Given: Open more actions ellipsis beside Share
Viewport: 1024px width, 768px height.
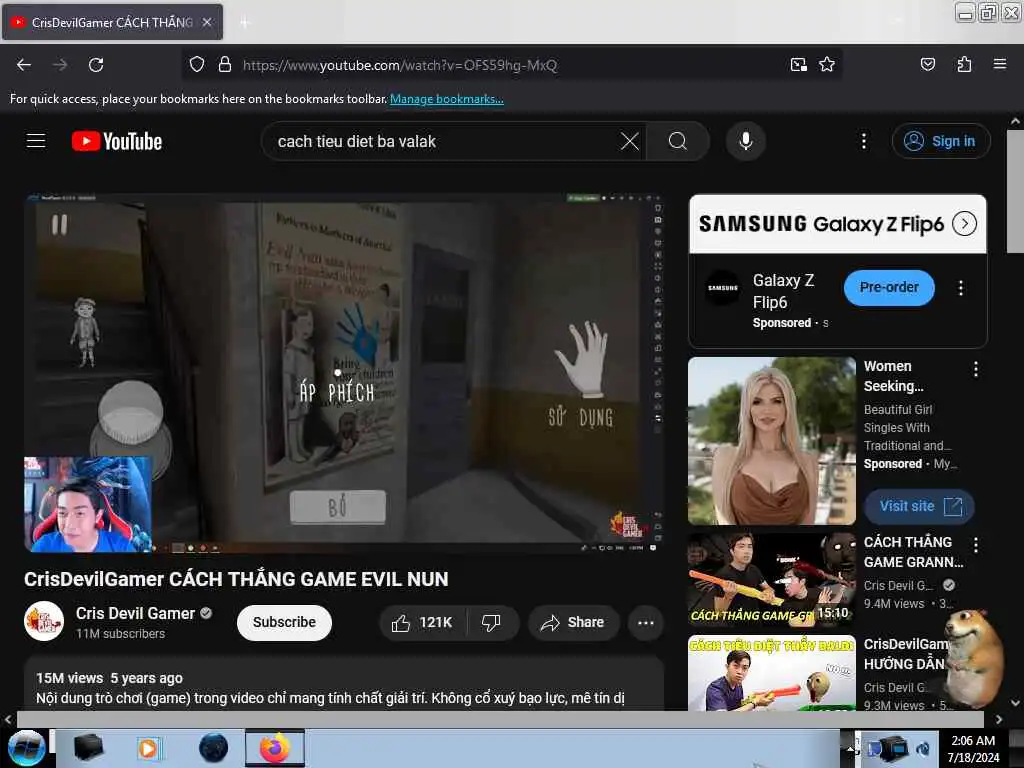Looking at the screenshot, I should (645, 622).
